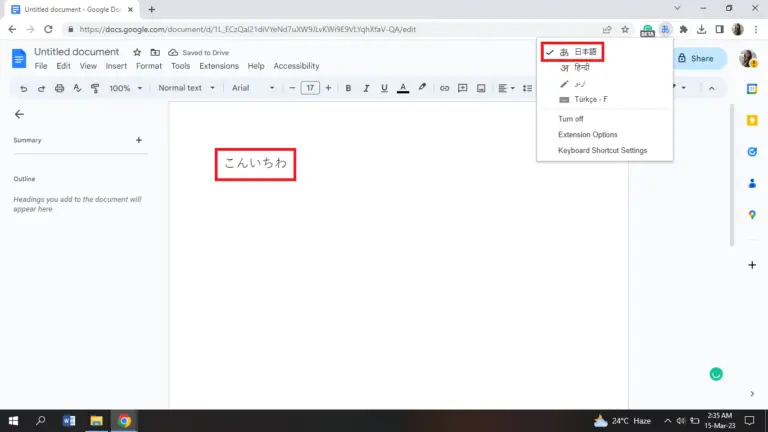Choose Turn off in input tools menu

pyautogui.click(x=571, y=118)
